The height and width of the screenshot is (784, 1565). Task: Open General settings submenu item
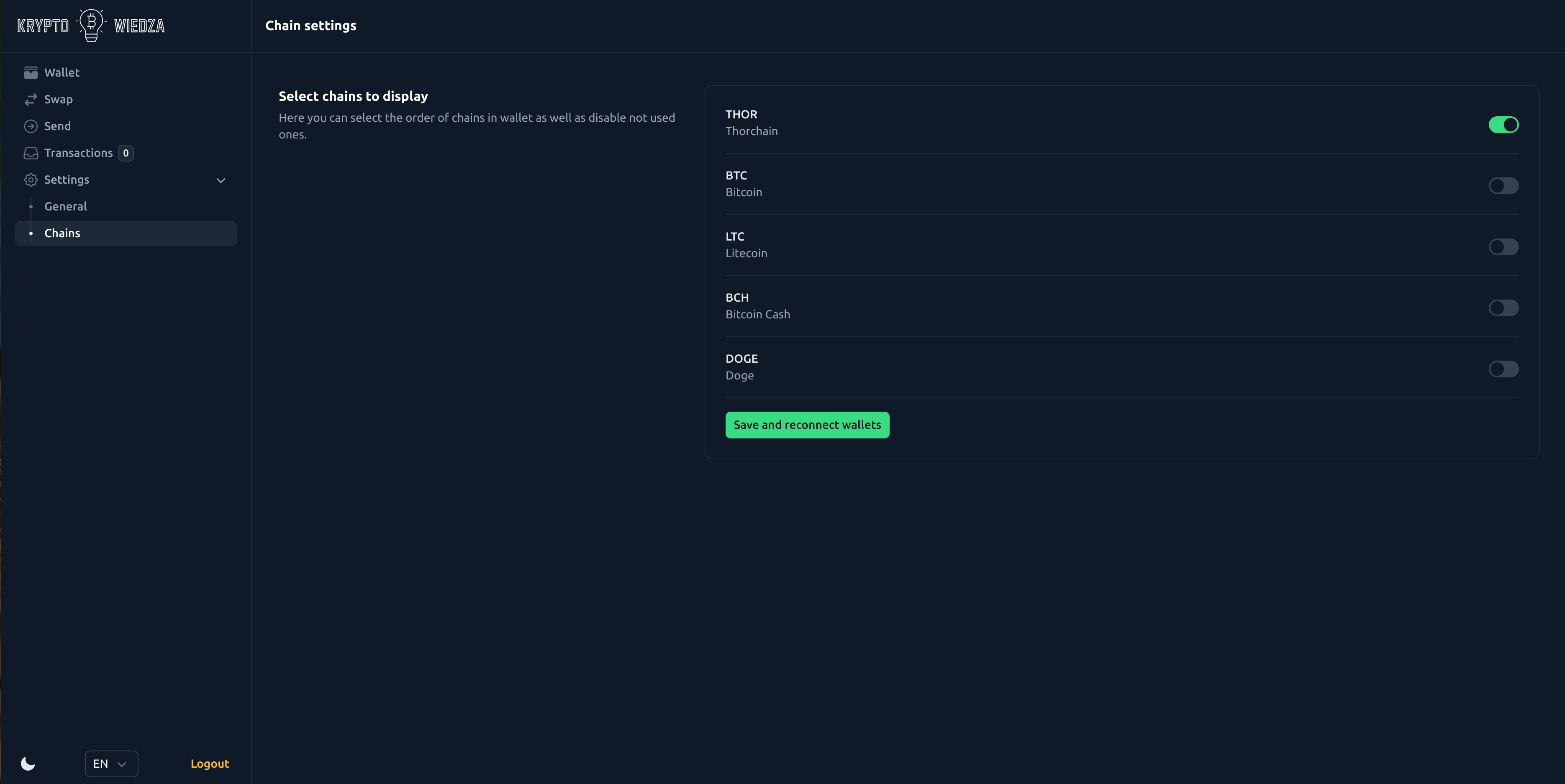66,207
